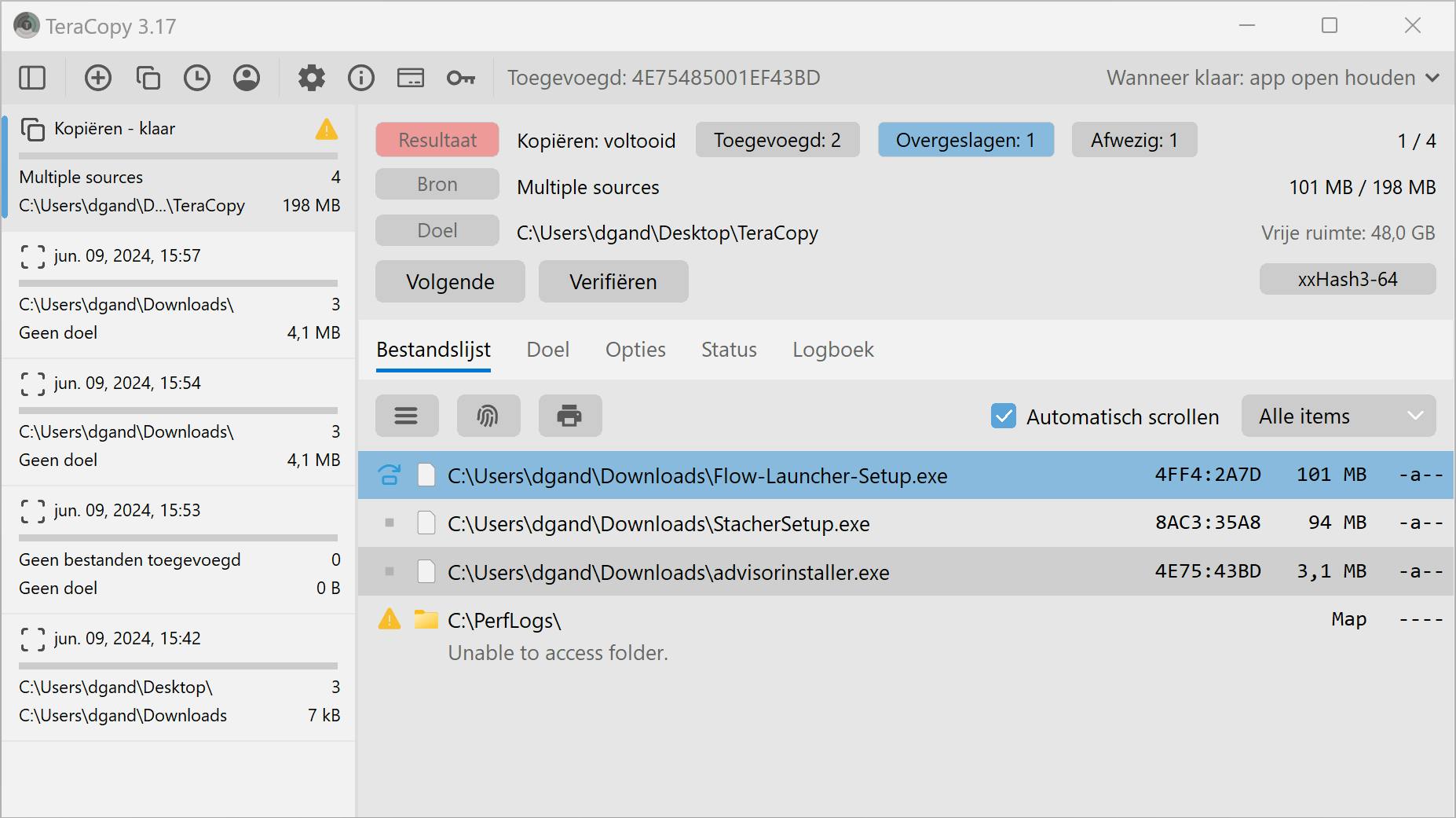Click the Verifiëren button

point(613,281)
